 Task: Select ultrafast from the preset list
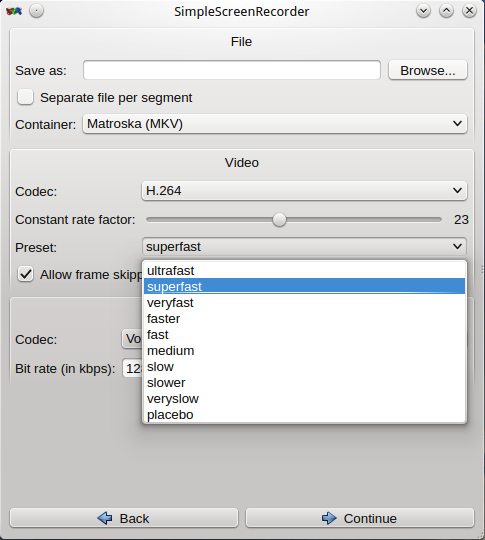click(x=304, y=271)
